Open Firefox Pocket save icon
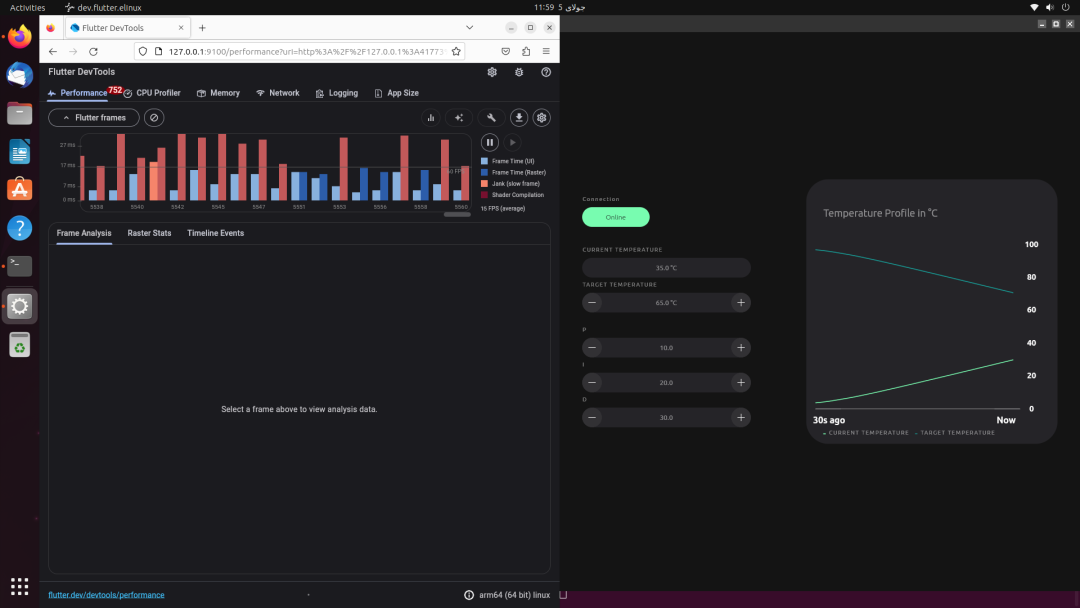This screenshot has width=1080, height=608. pos(506,52)
